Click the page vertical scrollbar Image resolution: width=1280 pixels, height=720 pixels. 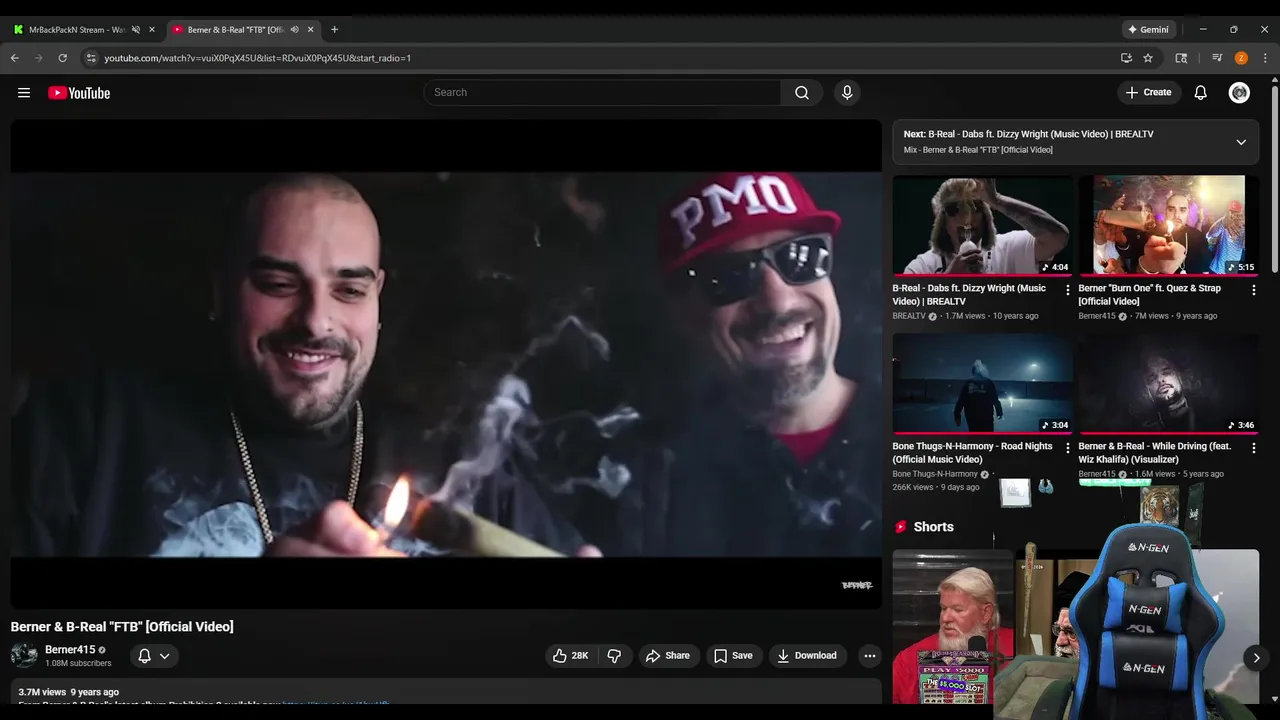pyautogui.click(x=1274, y=180)
